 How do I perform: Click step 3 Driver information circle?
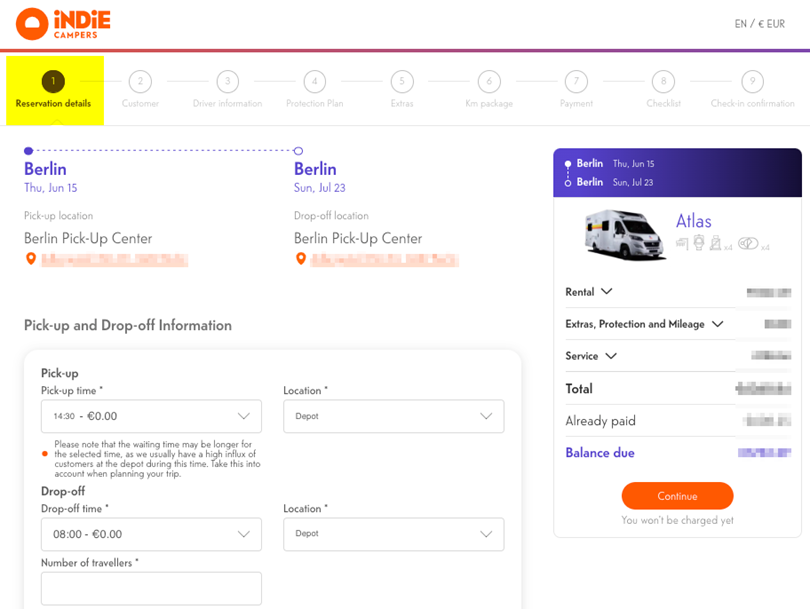click(227, 82)
